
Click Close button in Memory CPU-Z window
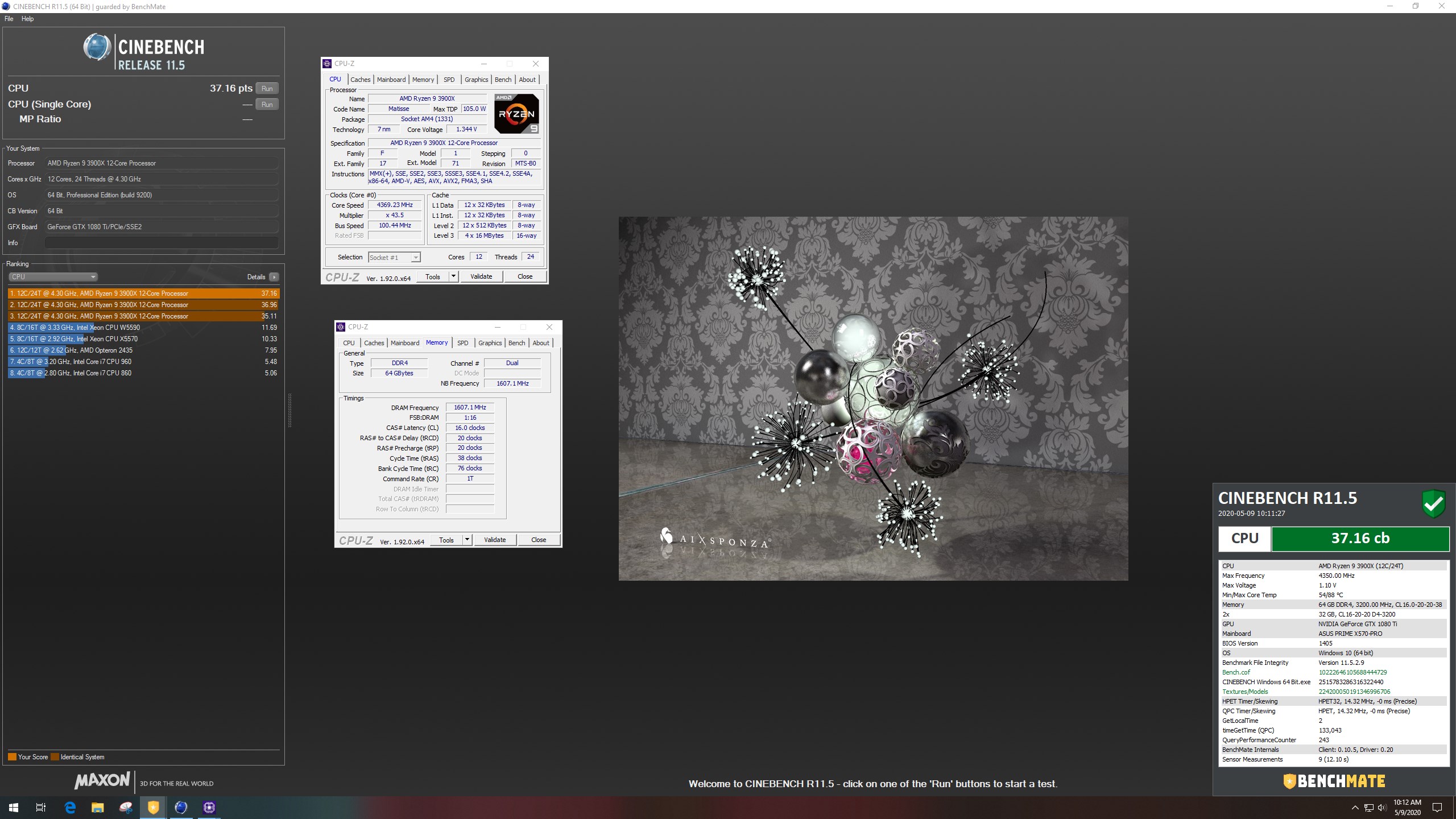click(539, 540)
